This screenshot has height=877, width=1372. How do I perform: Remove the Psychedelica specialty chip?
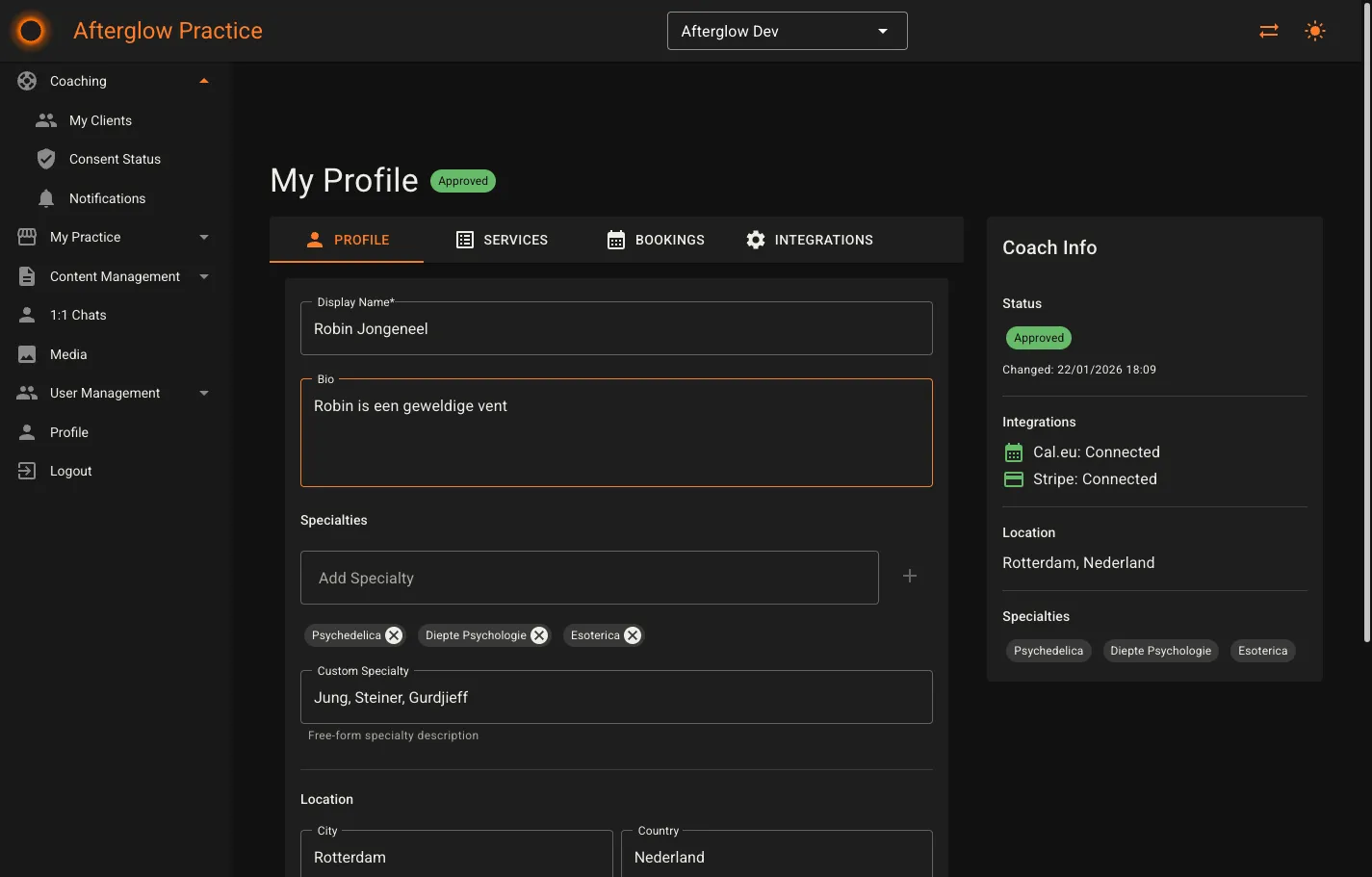(x=393, y=634)
